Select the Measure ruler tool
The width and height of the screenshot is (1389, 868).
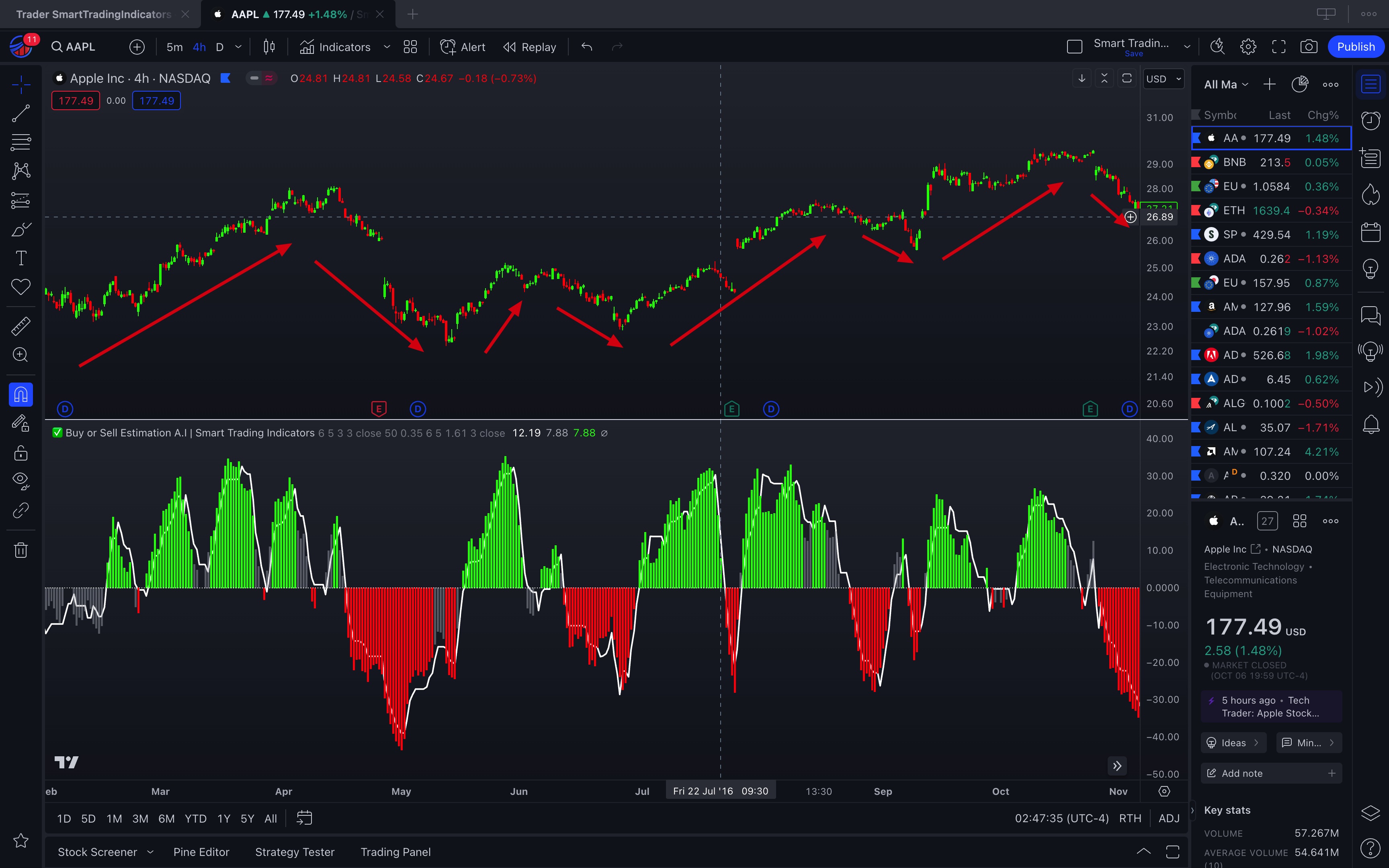click(20, 326)
